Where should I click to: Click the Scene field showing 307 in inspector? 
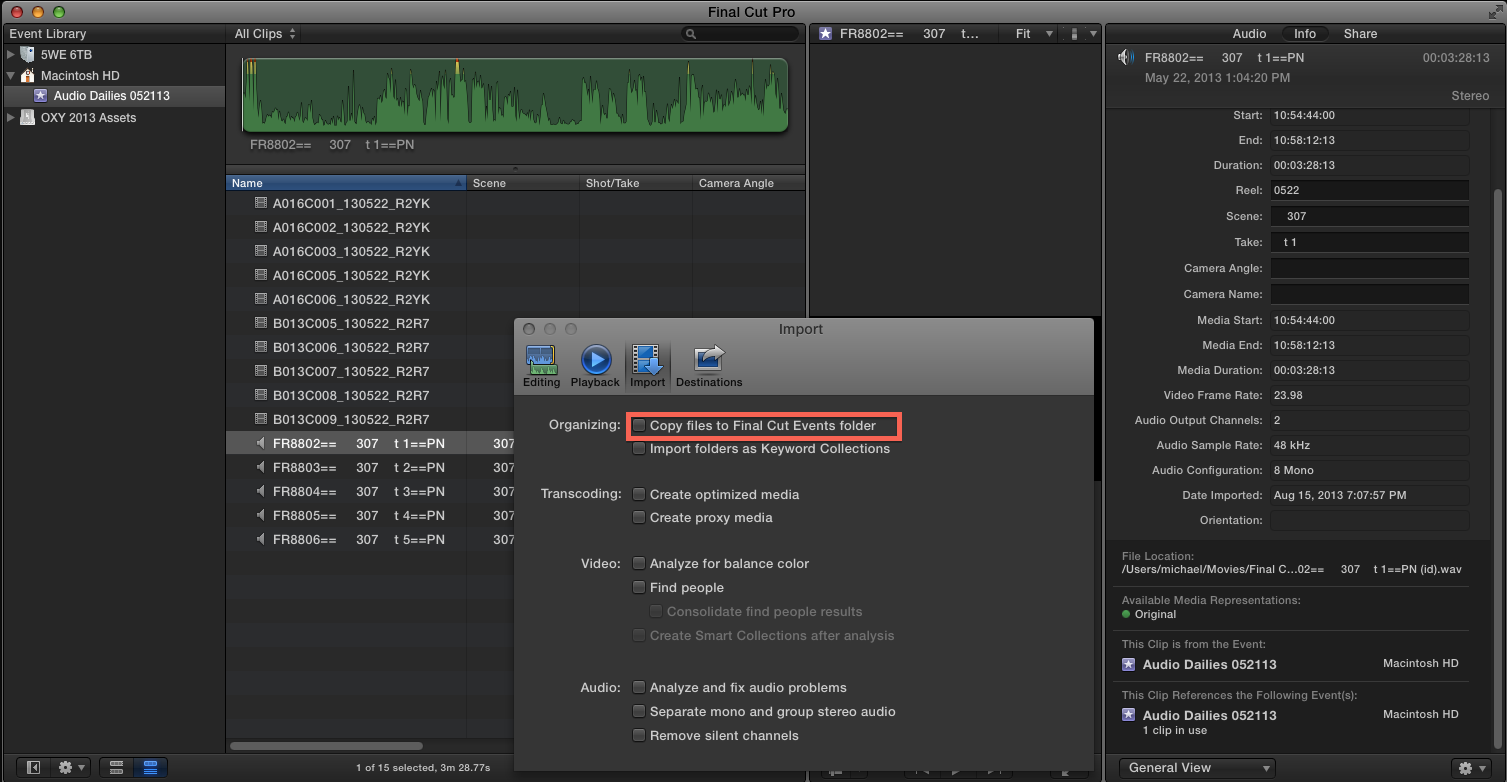coord(1369,216)
